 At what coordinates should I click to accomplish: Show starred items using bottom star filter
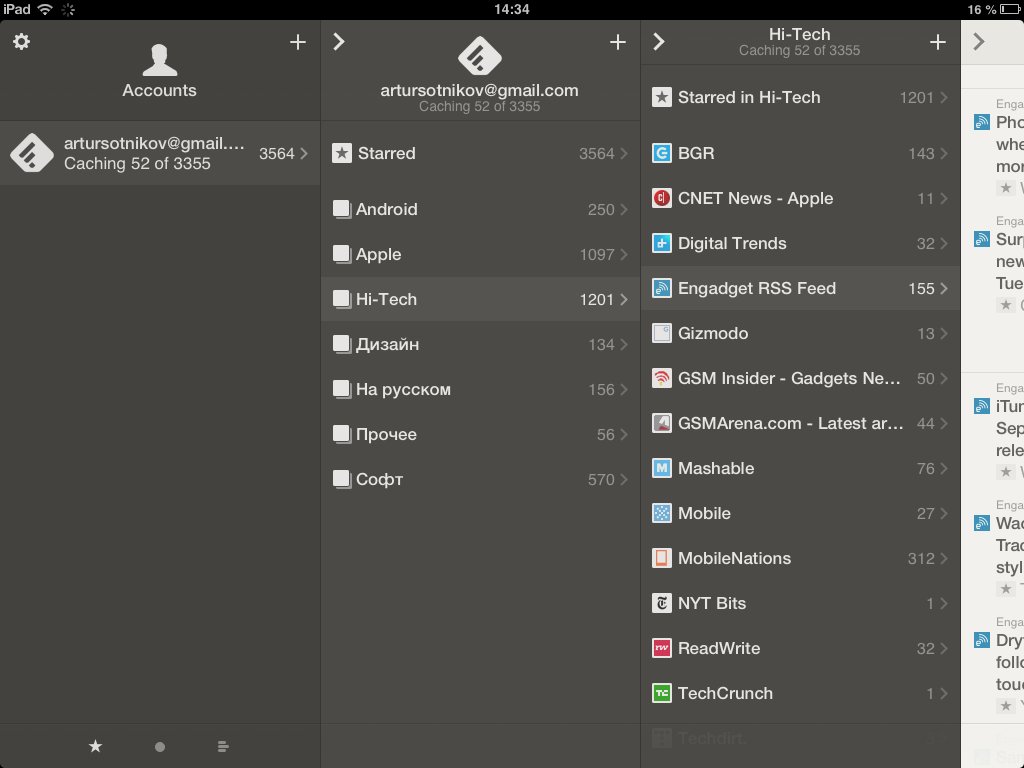(95, 746)
